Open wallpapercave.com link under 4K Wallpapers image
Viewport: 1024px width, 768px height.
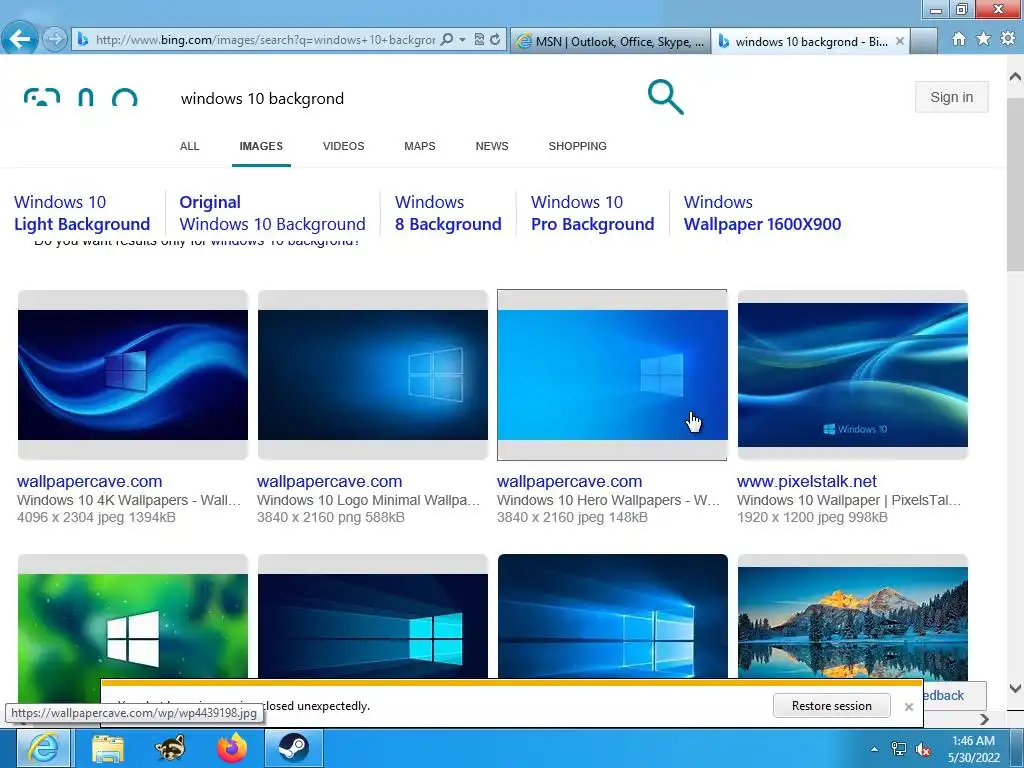(89, 481)
